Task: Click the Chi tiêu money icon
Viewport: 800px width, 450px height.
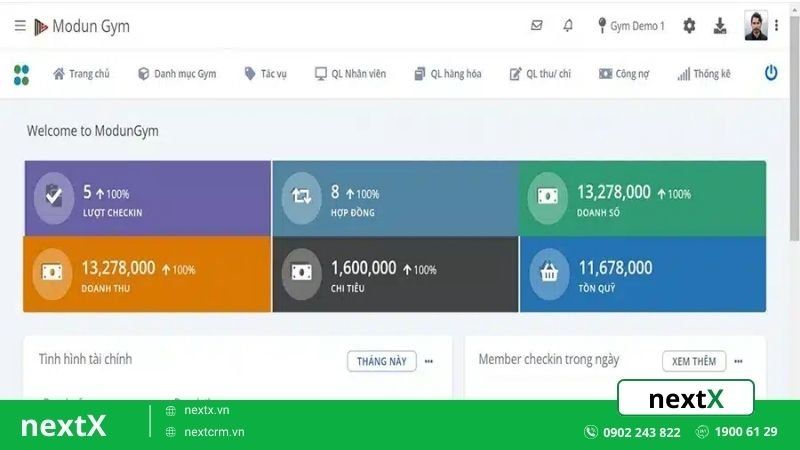Action: (301, 273)
